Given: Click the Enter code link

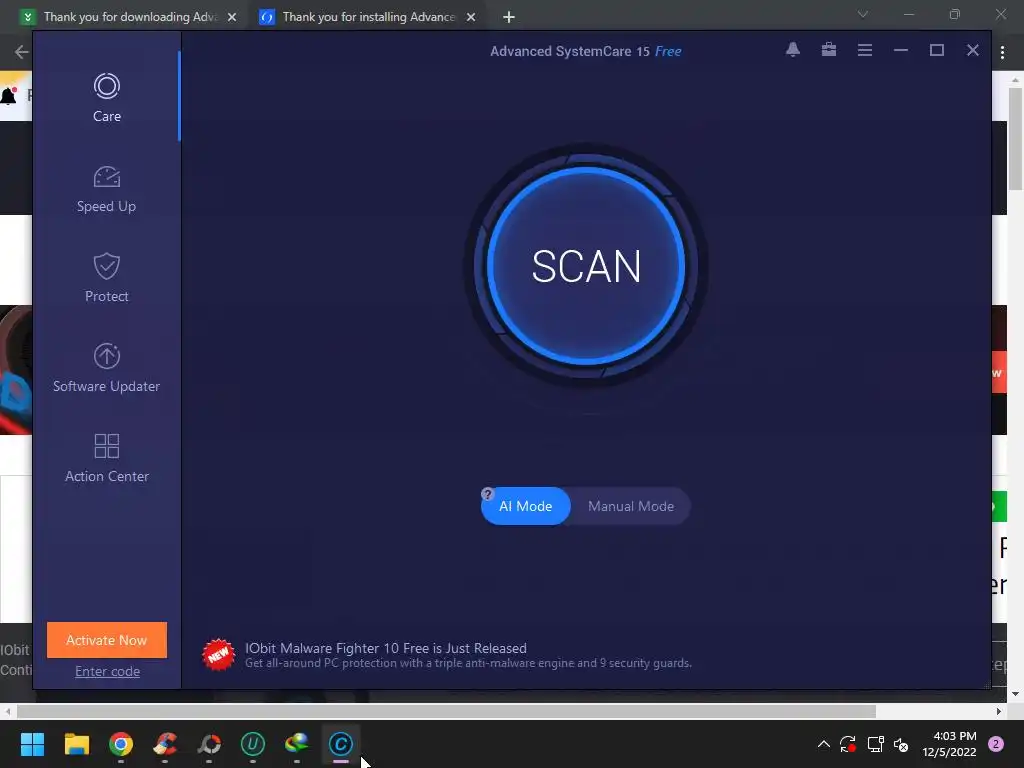Looking at the screenshot, I should 107,671.
